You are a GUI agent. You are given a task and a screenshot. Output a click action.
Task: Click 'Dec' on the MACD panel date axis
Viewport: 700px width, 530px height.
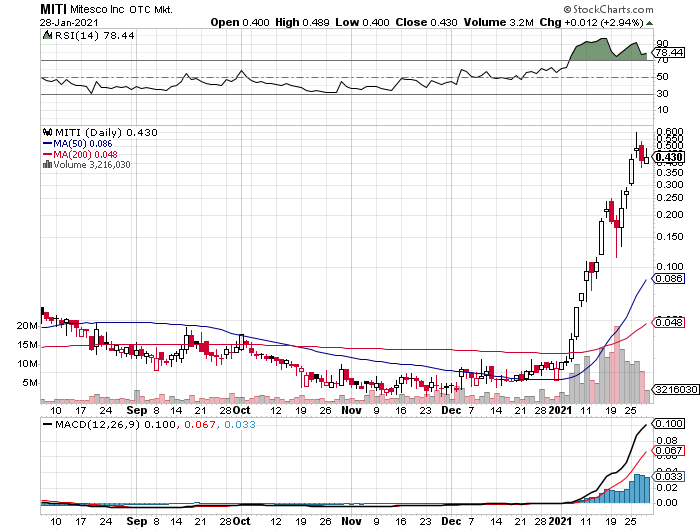pyautogui.click(x=451, y=521)
